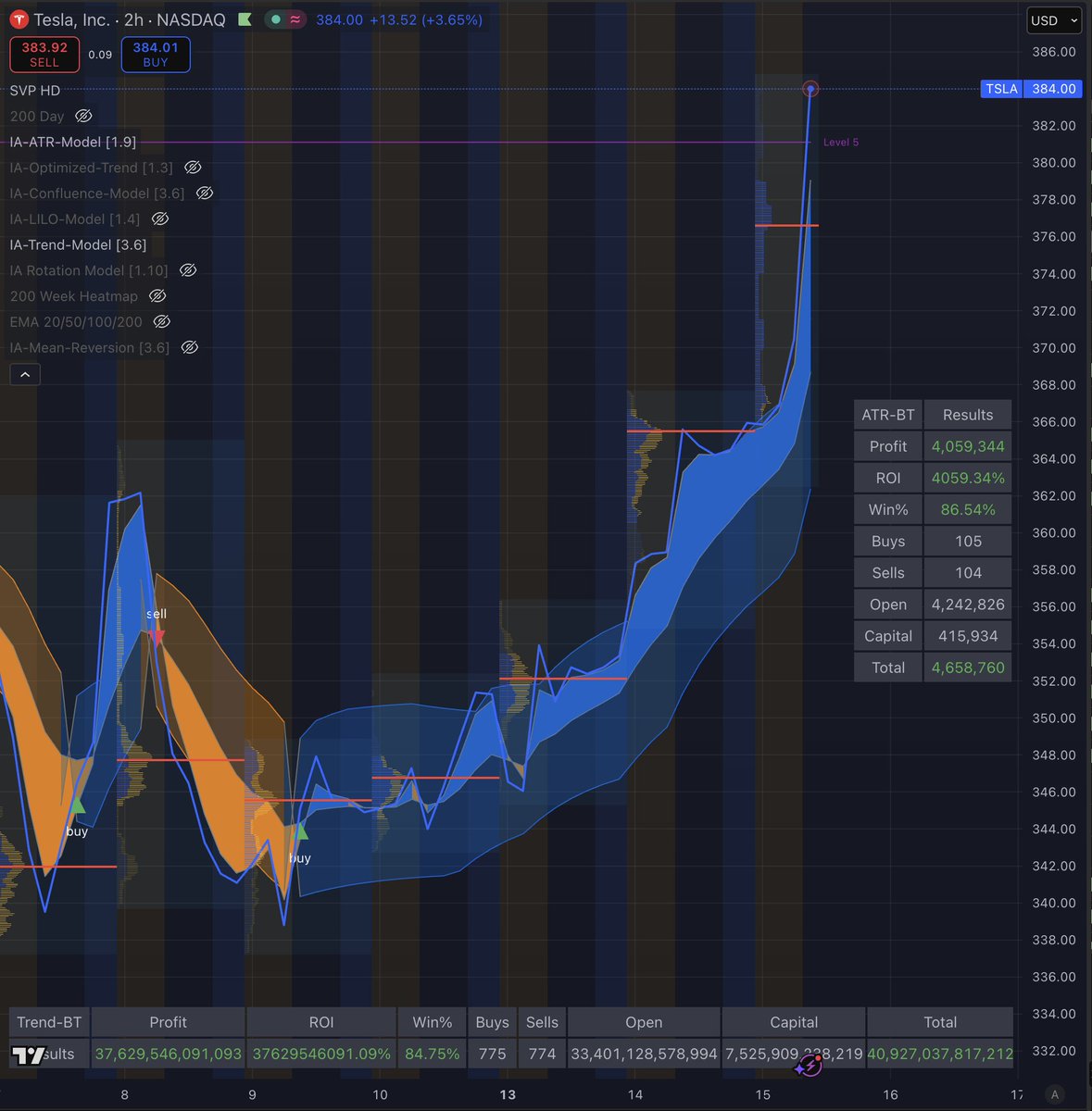
Task: Click the Total value 4,658,760
Action: 968,667
